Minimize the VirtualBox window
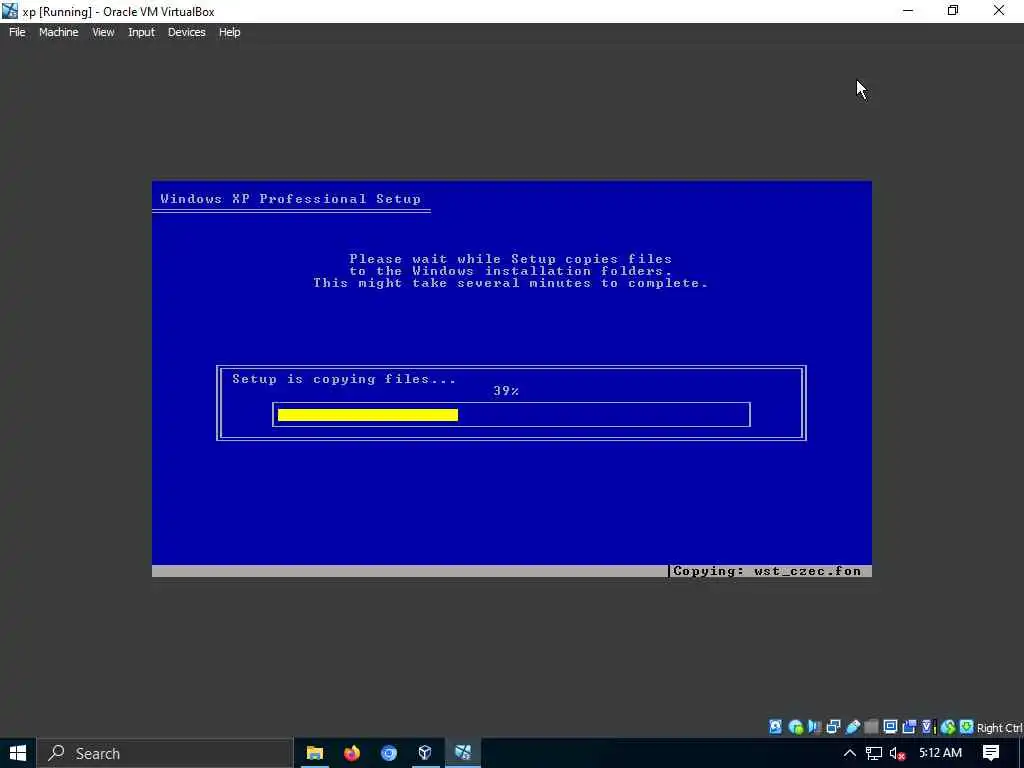 point(908,11)
